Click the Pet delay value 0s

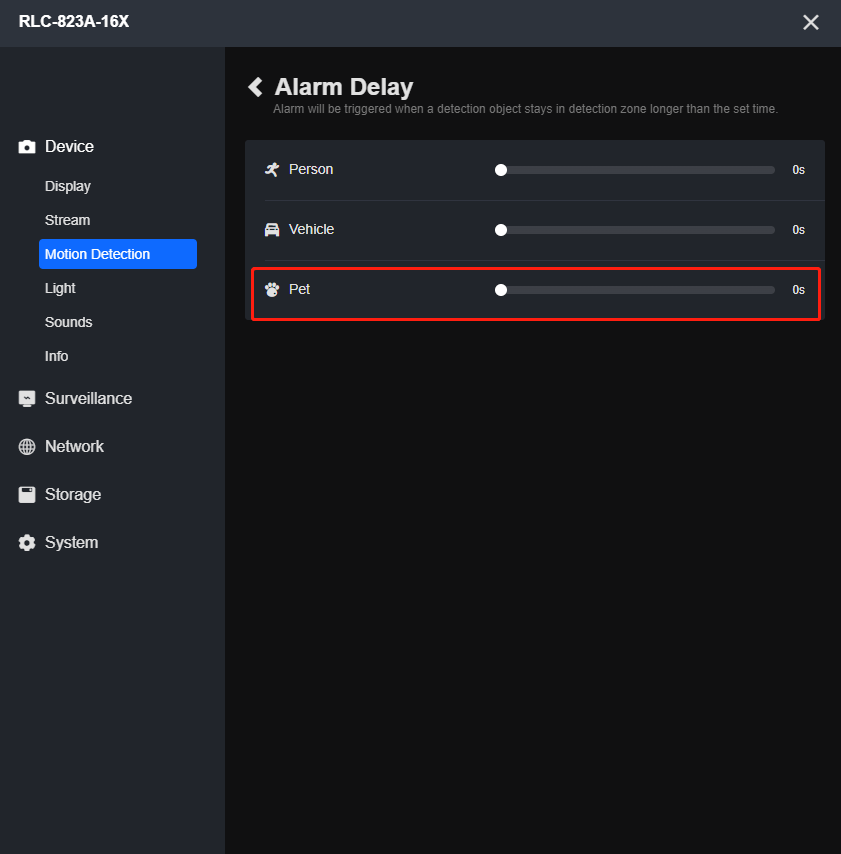799,290
